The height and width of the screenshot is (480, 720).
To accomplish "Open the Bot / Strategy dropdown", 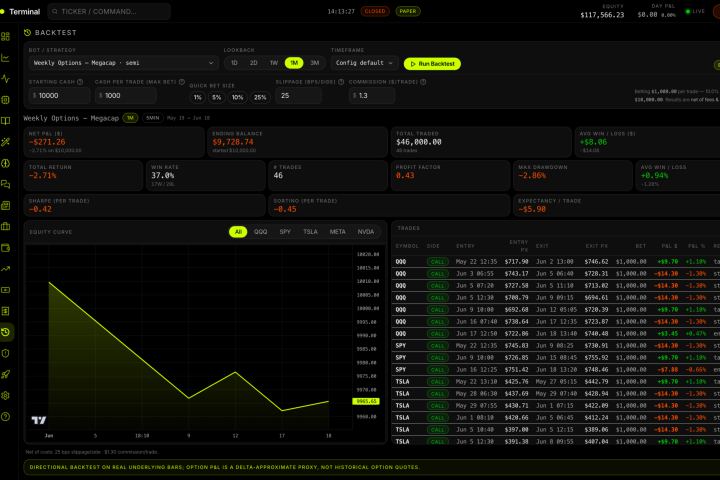I will click(x=123, y=63).
